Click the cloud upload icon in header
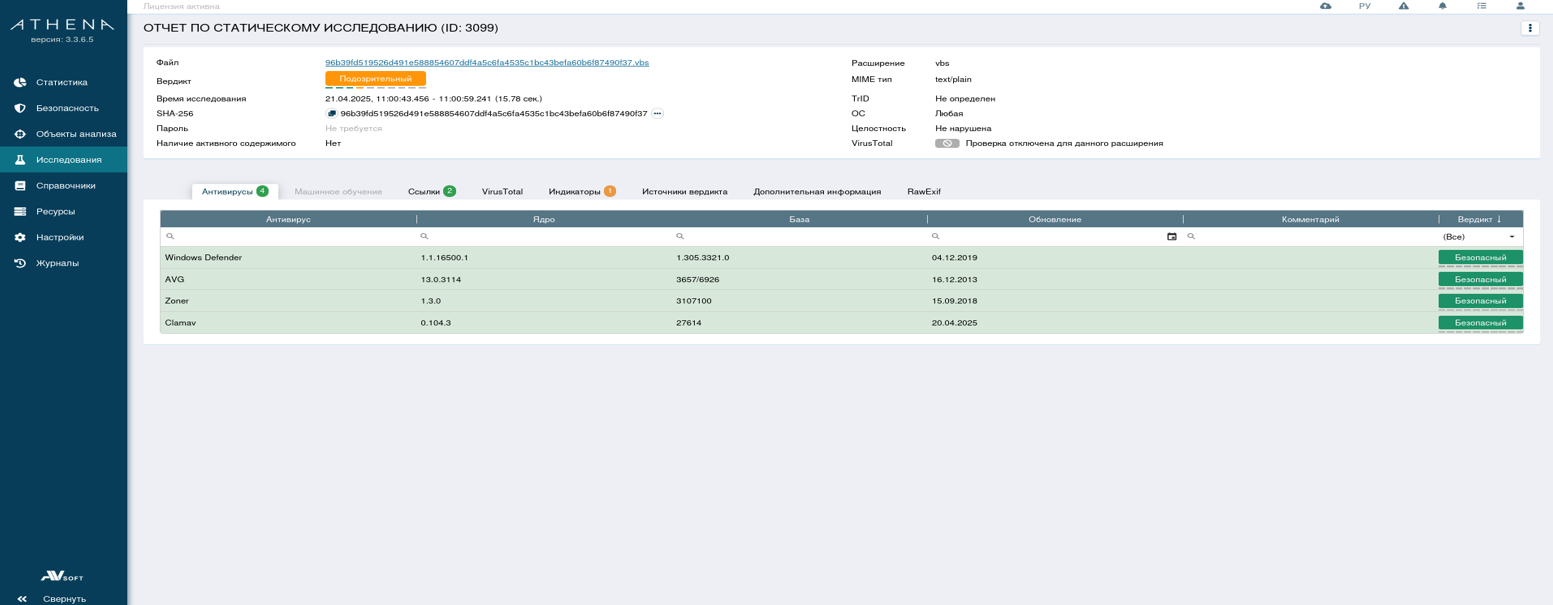 [x=1325, y=6]
